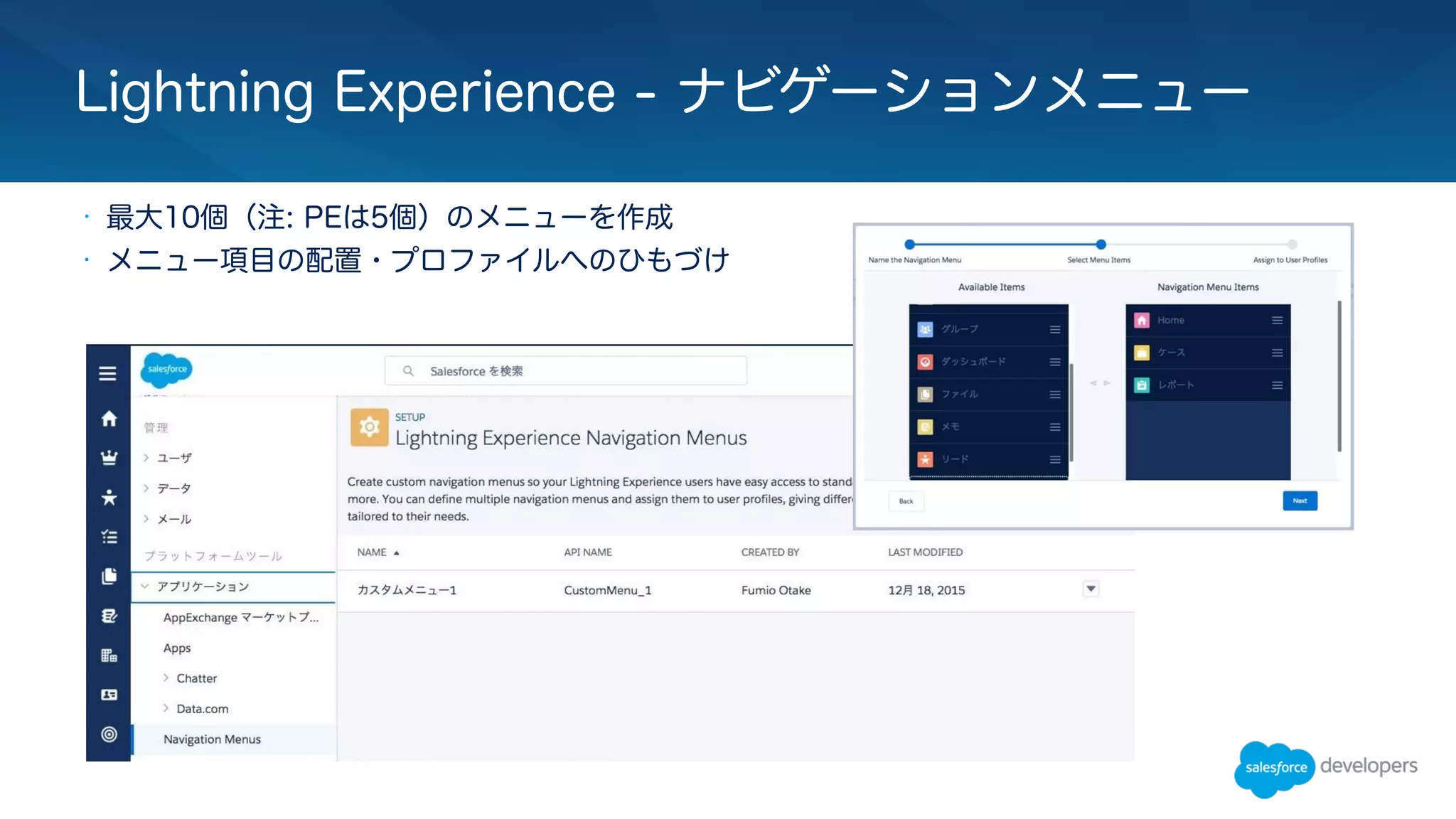The height and width of the screenshot is (819, 1456).
Task: Click the Home icon in the left sidebar
Action: (109, 419)
